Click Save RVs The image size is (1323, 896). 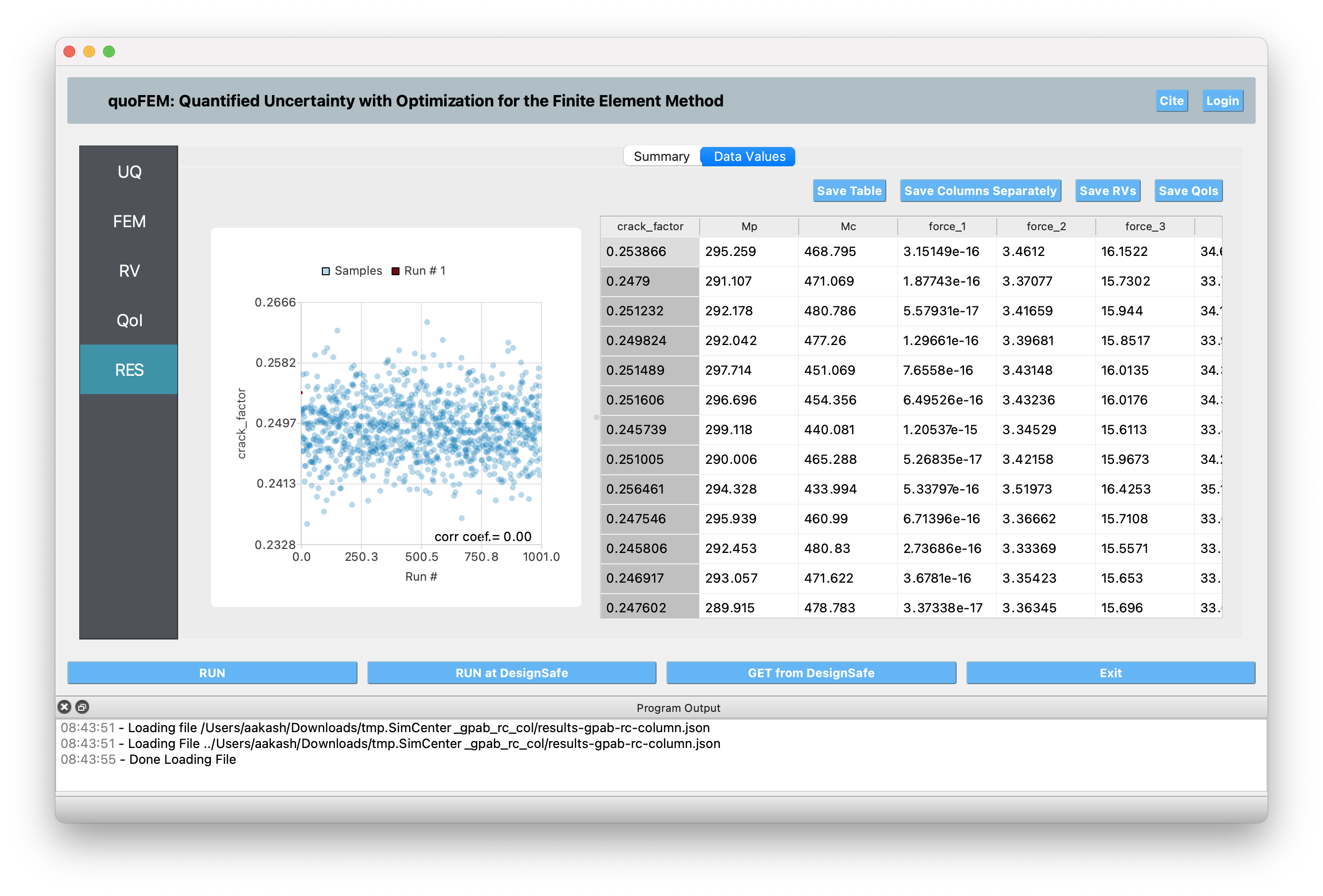1107,191
